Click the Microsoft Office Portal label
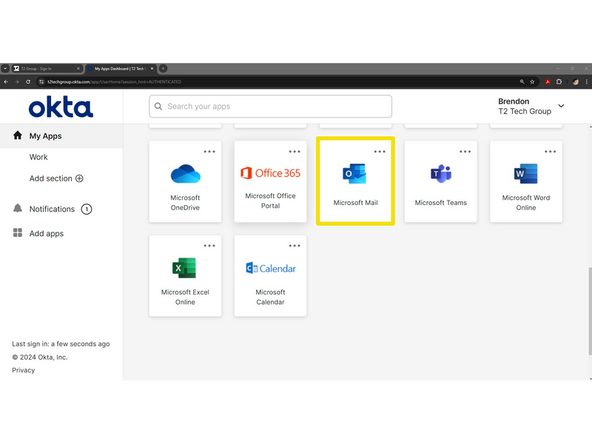This screenshot has width=592, height=444. coord(270,201)
